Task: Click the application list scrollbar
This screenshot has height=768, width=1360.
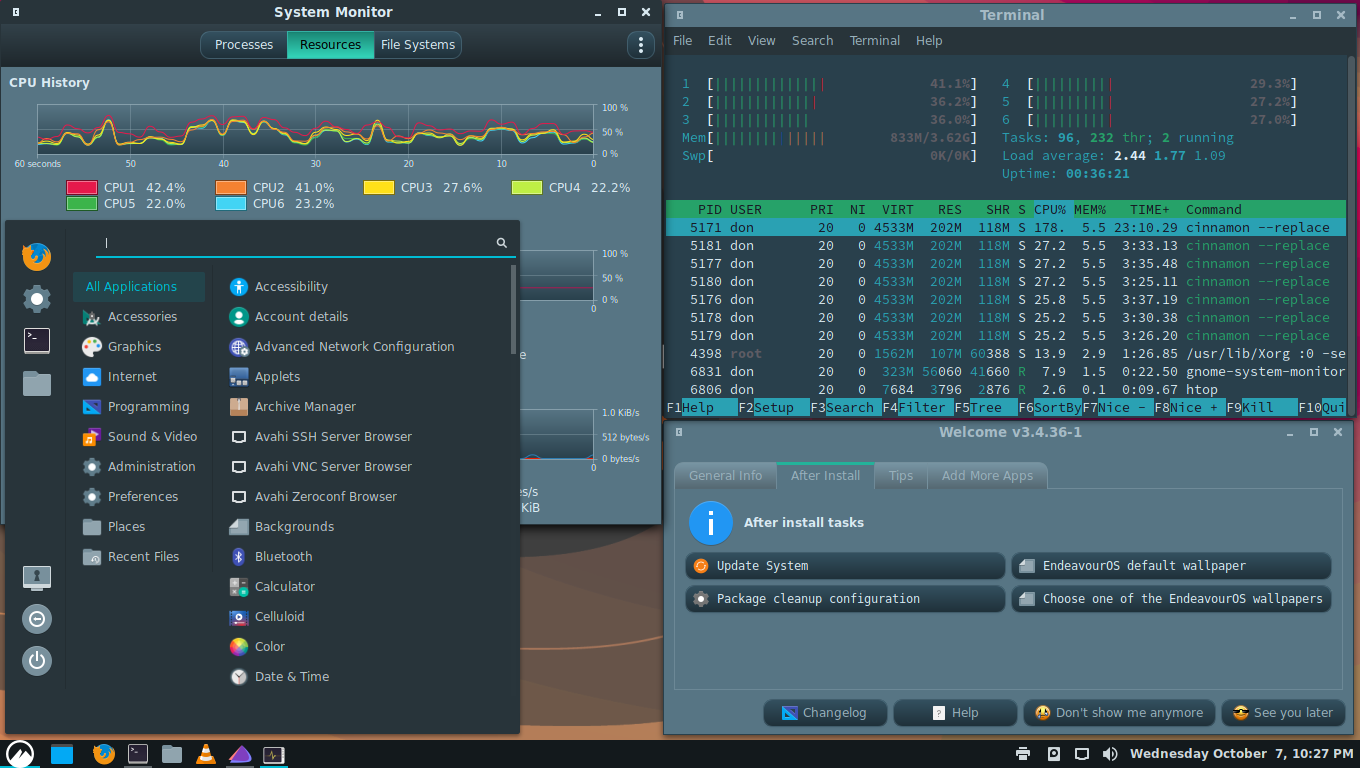Action: (514, 310)
